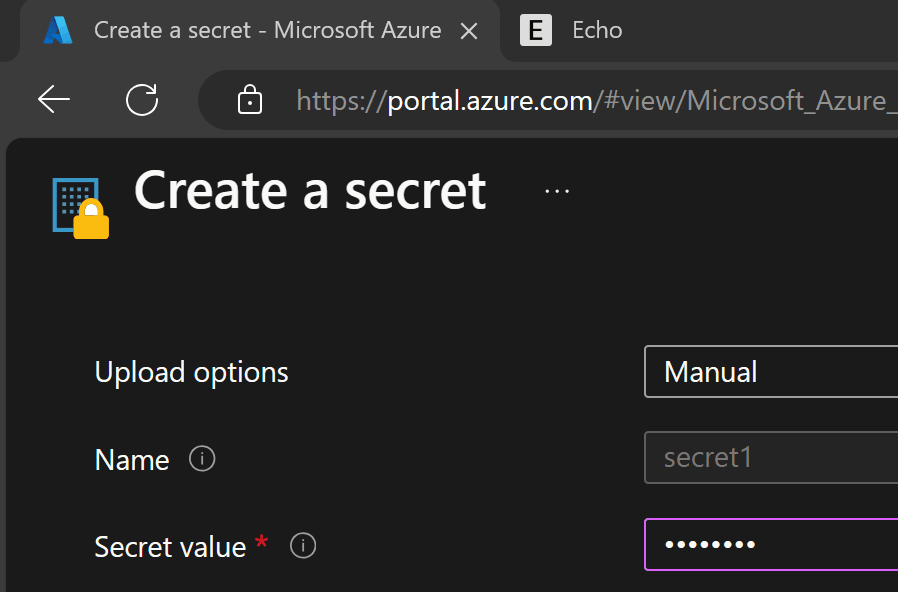Focus the secret1 Name field
The image size is (898, 592).
771,457
